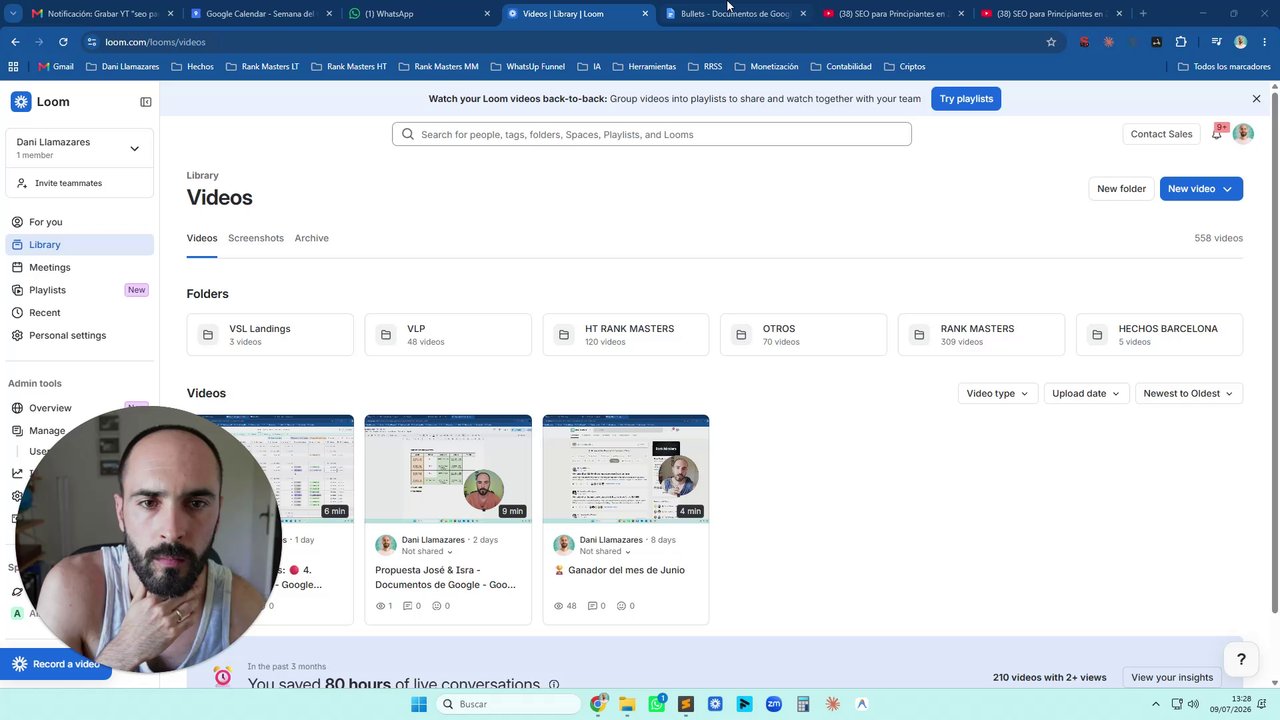Reload the loom.com page
Screen dimensions: 1280x720
[63, 42]
